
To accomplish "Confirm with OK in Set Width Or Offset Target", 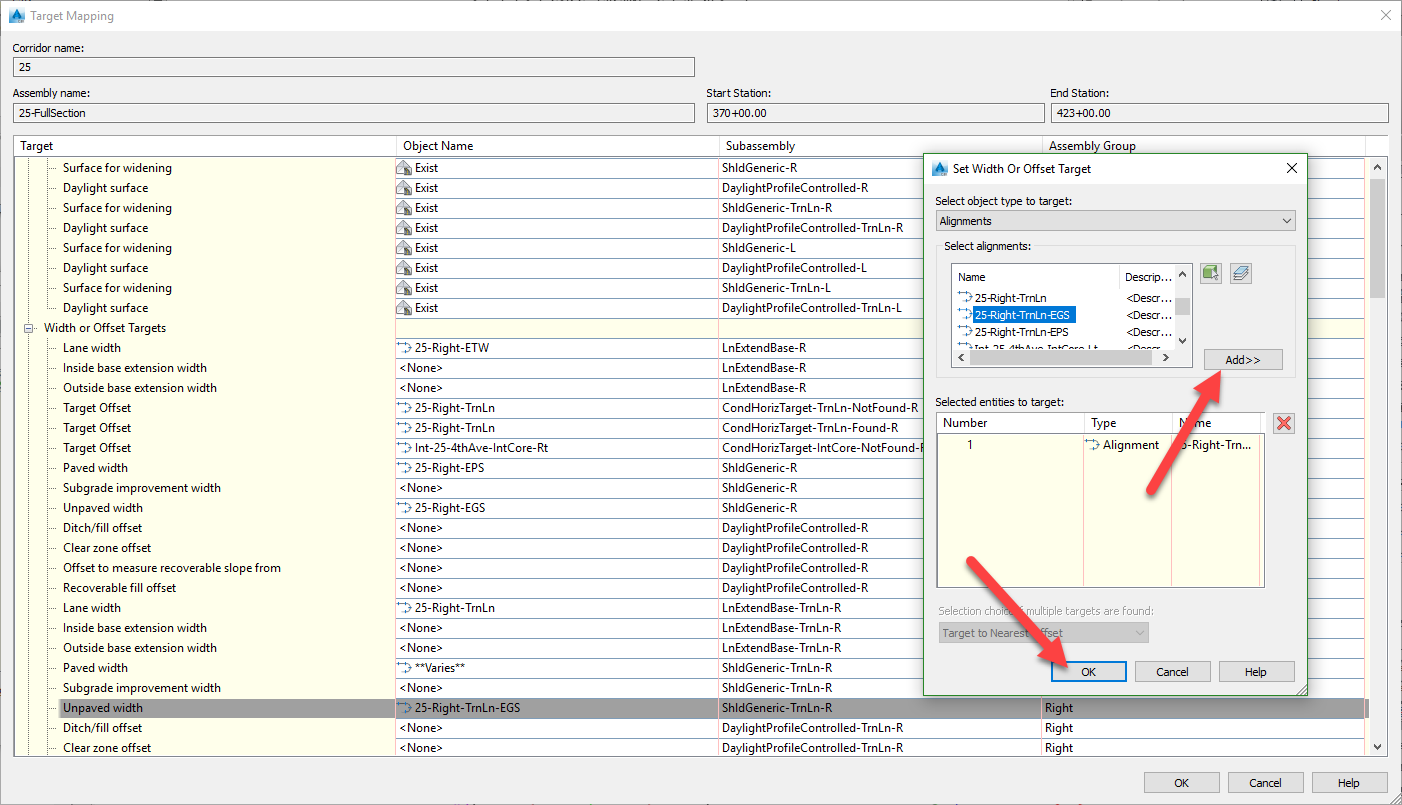I will pyautogui.click(x=1089, y=672).
